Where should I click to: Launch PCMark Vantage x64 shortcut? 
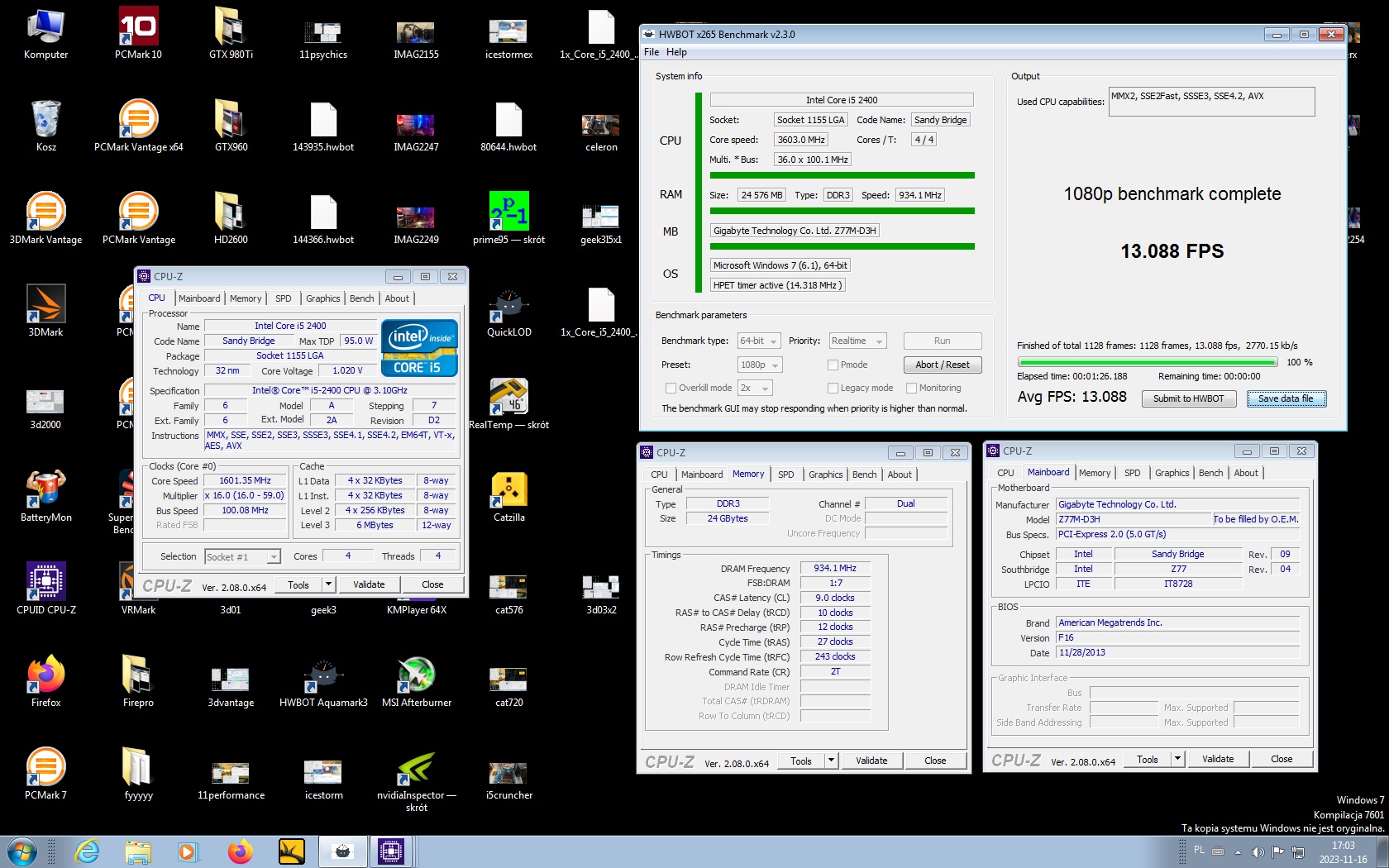tap(139, 126)
